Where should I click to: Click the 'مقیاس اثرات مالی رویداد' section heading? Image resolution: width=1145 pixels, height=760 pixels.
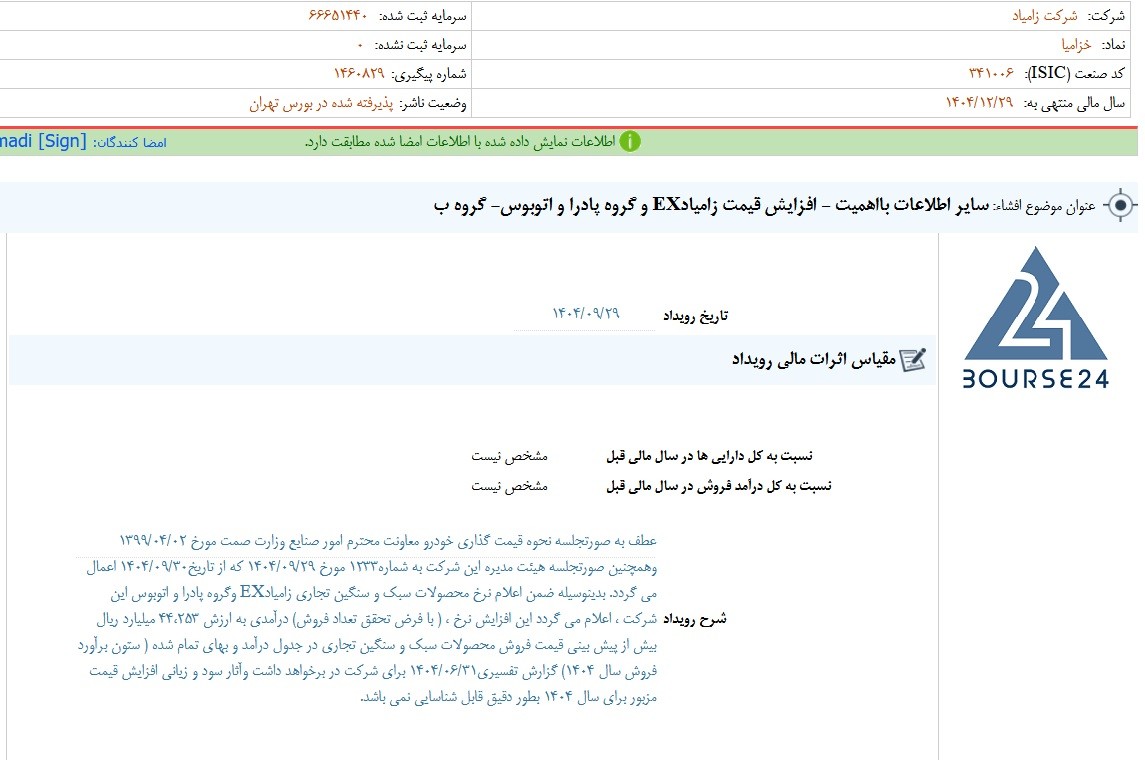pos(813,359)
